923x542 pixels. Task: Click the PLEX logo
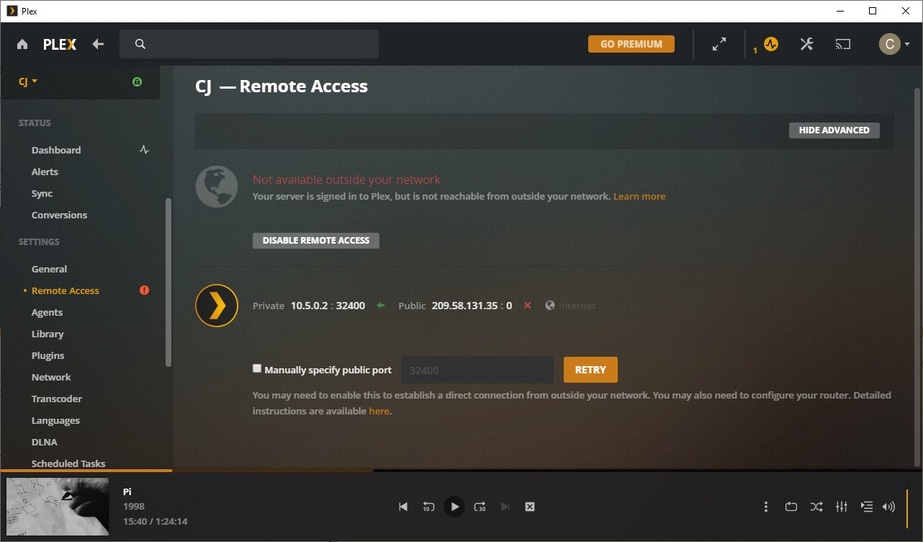(59, 45)
